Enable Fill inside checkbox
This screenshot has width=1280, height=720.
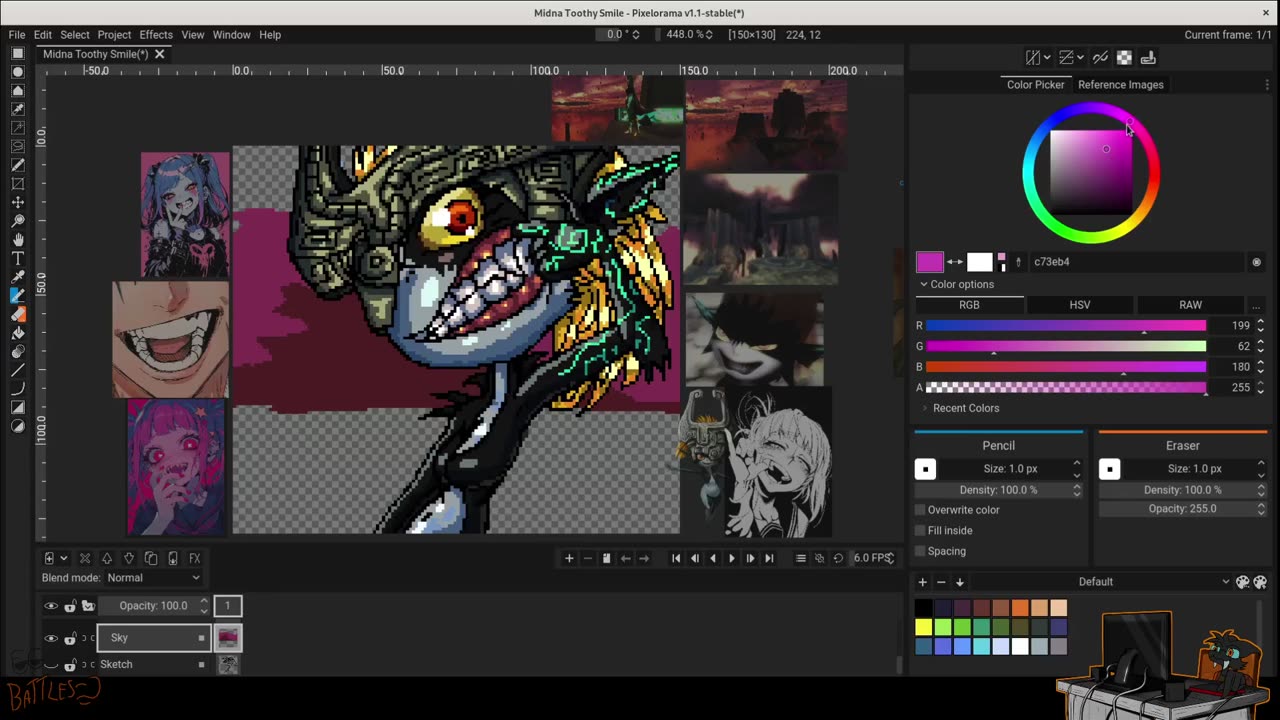pos(920,531)
